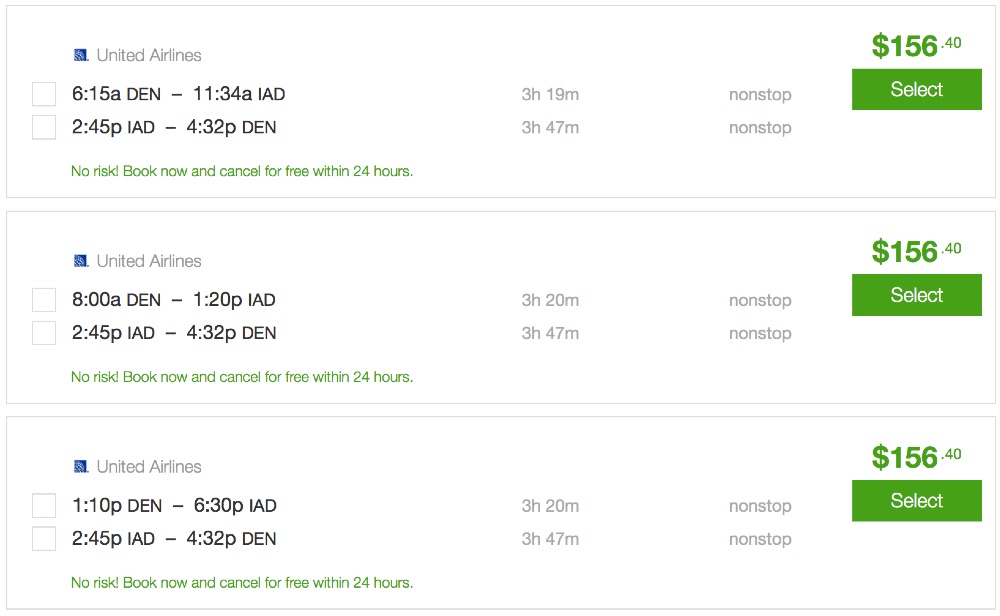Click the United Airlines logo in third result
1000x616 pixels.
pos(81,467)
